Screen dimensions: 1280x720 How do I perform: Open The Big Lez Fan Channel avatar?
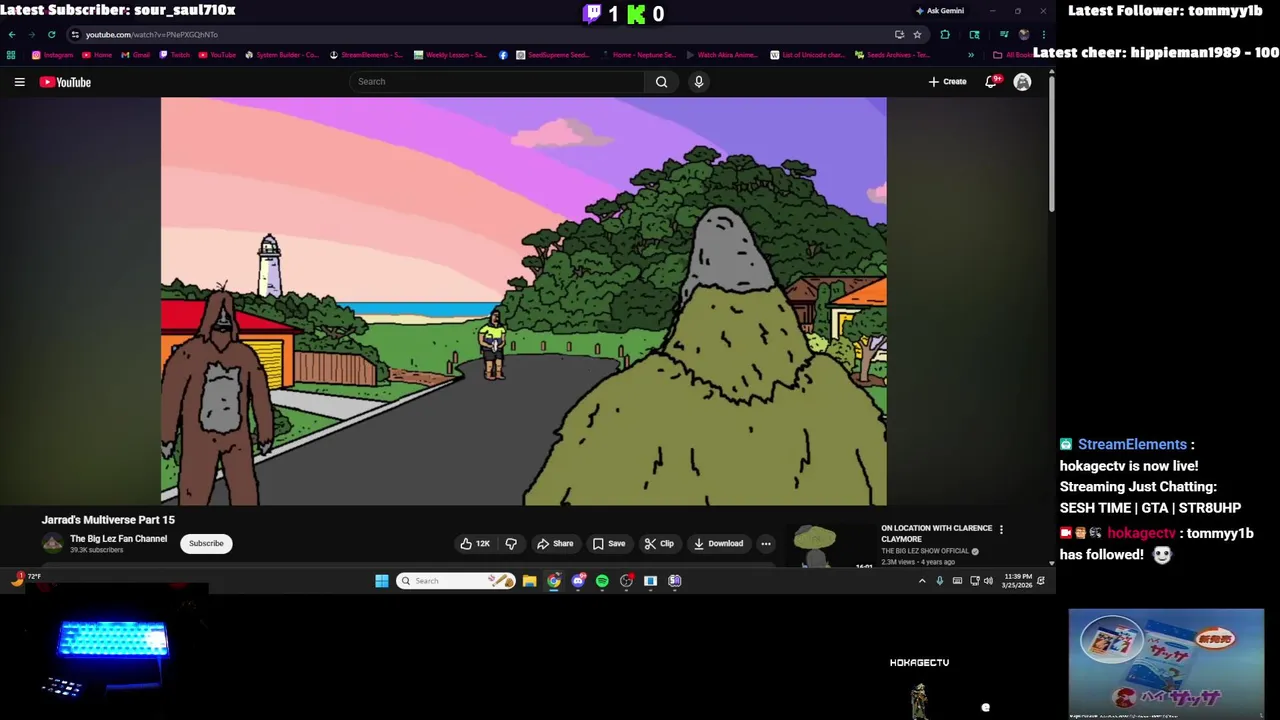coord(52,543)
